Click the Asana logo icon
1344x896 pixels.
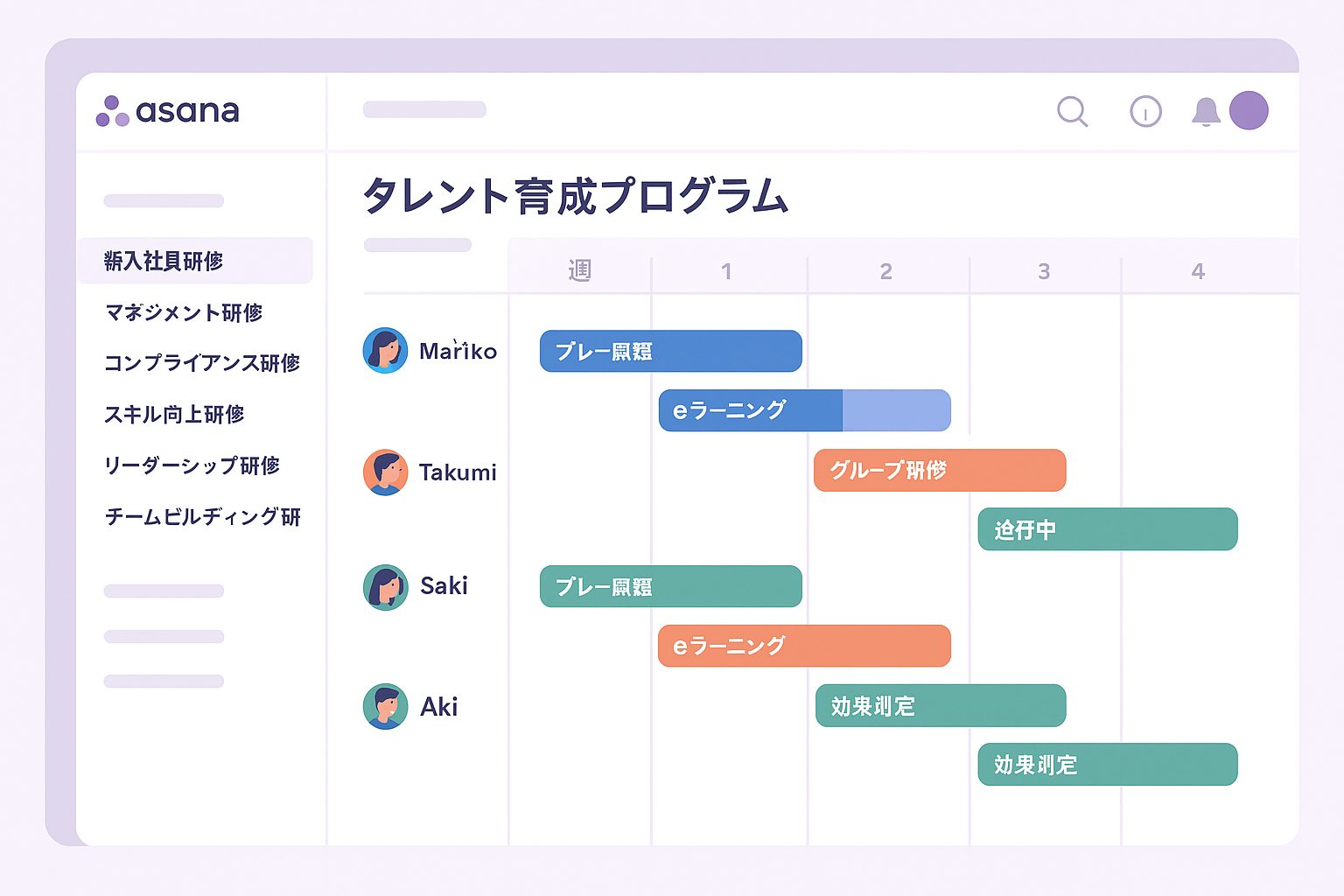(x=112, y=111)
